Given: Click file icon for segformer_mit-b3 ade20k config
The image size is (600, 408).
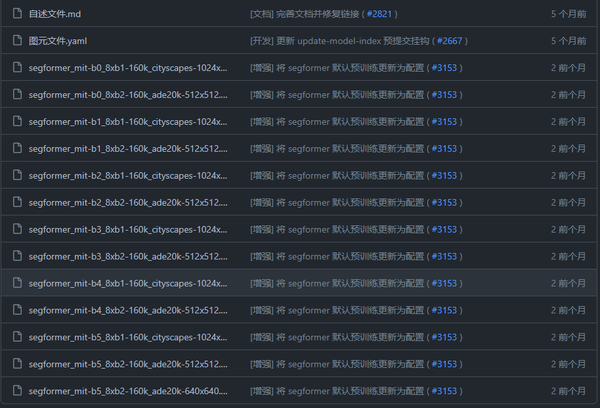Looking at the screenshot, I should [16, 257].
